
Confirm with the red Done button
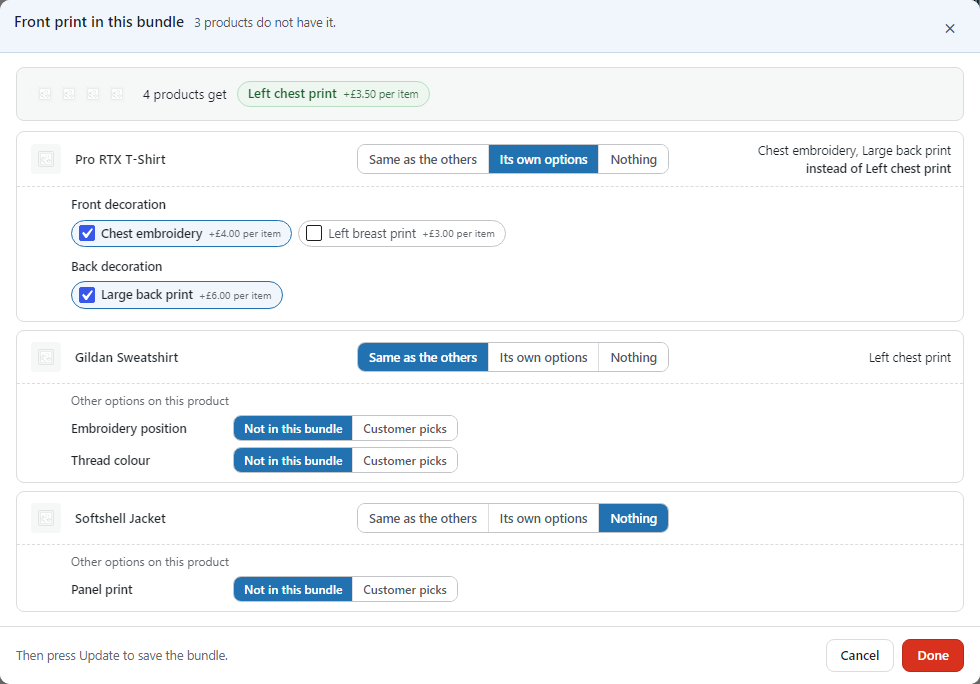click(x=932, y=655)
